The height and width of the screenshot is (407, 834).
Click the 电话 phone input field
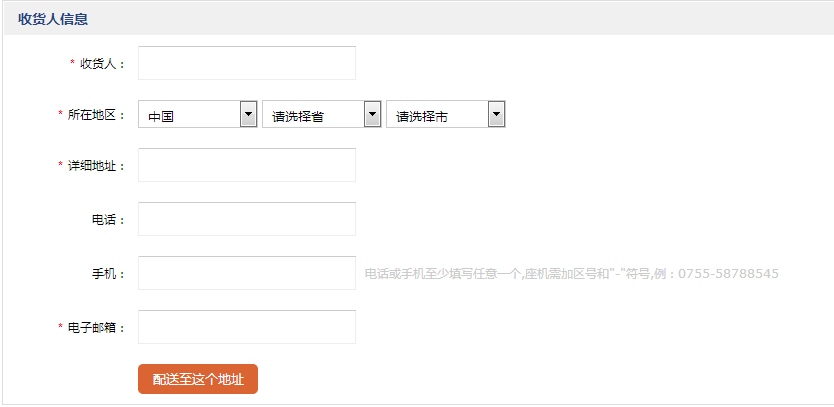246,219
